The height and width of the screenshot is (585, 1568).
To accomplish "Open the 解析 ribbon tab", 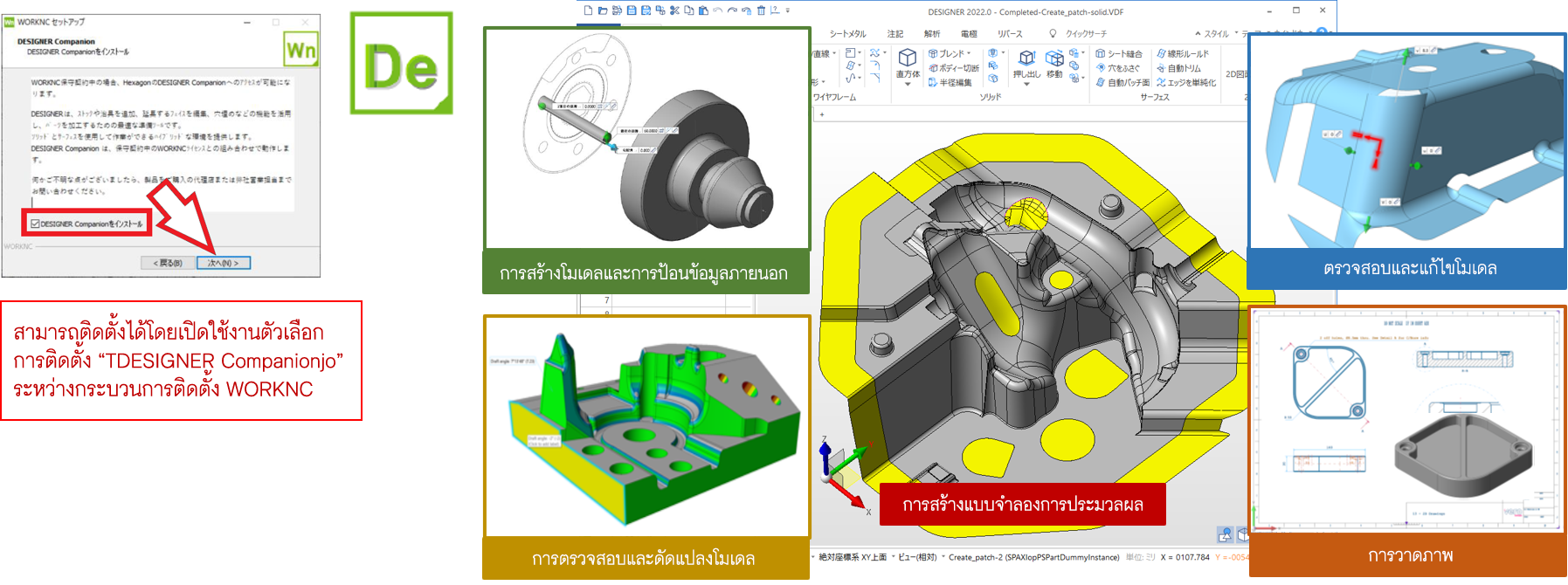I will click(932, 33).
